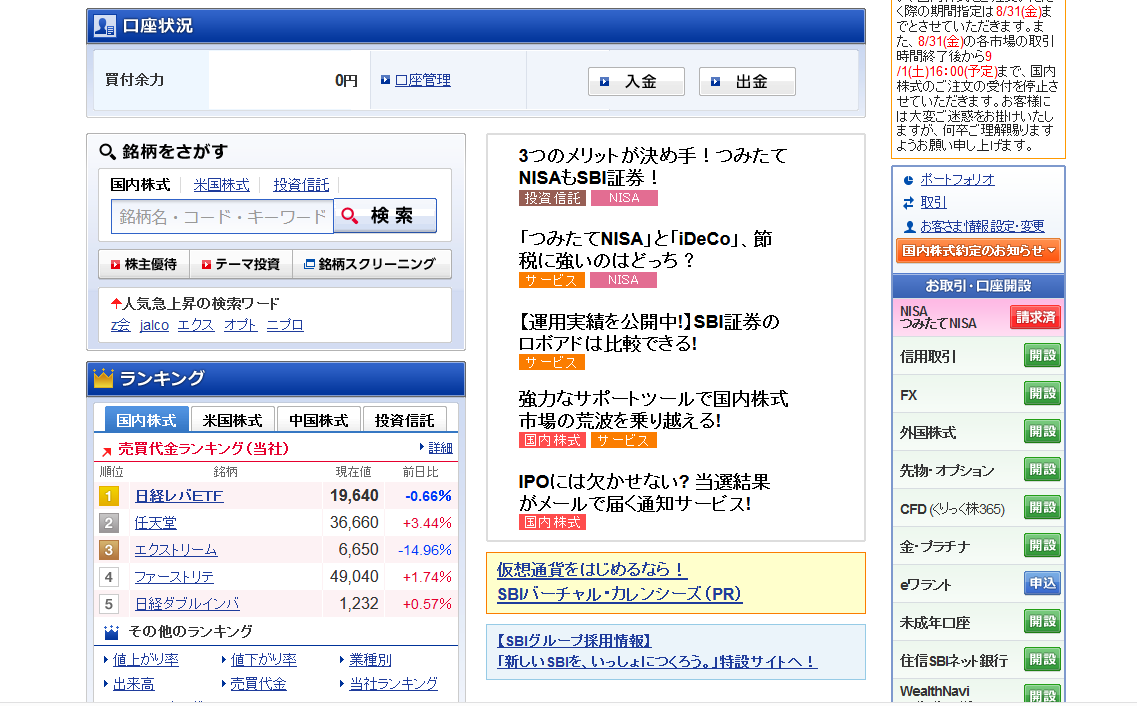Expand 国内株式約定のお知らせ dropdown
Viewport: 1137px width, 706px height.
click(x=978, y=251)
